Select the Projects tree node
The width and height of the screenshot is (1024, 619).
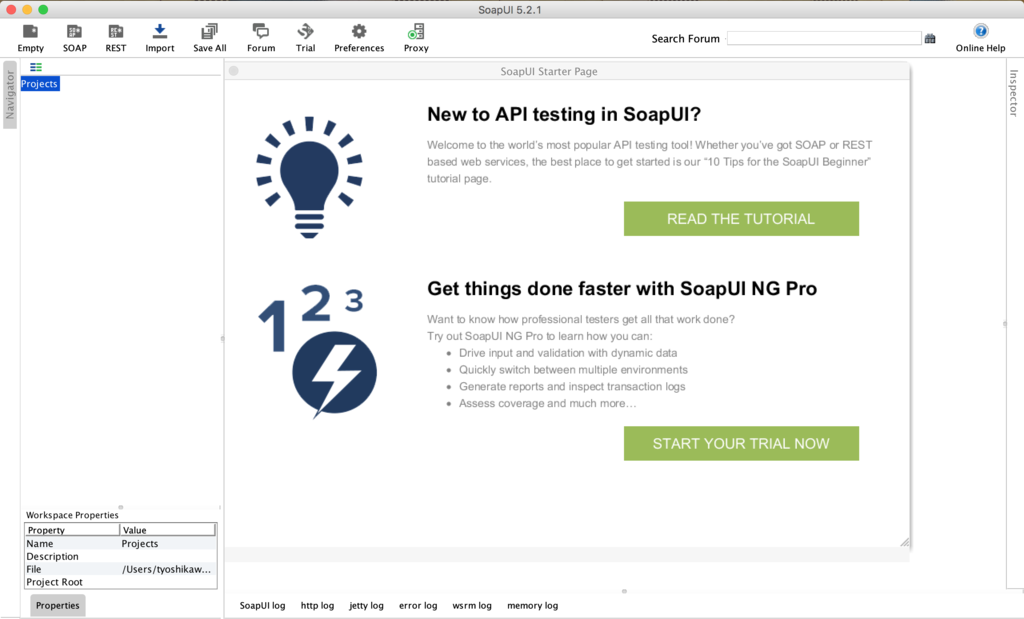point(40,84)
